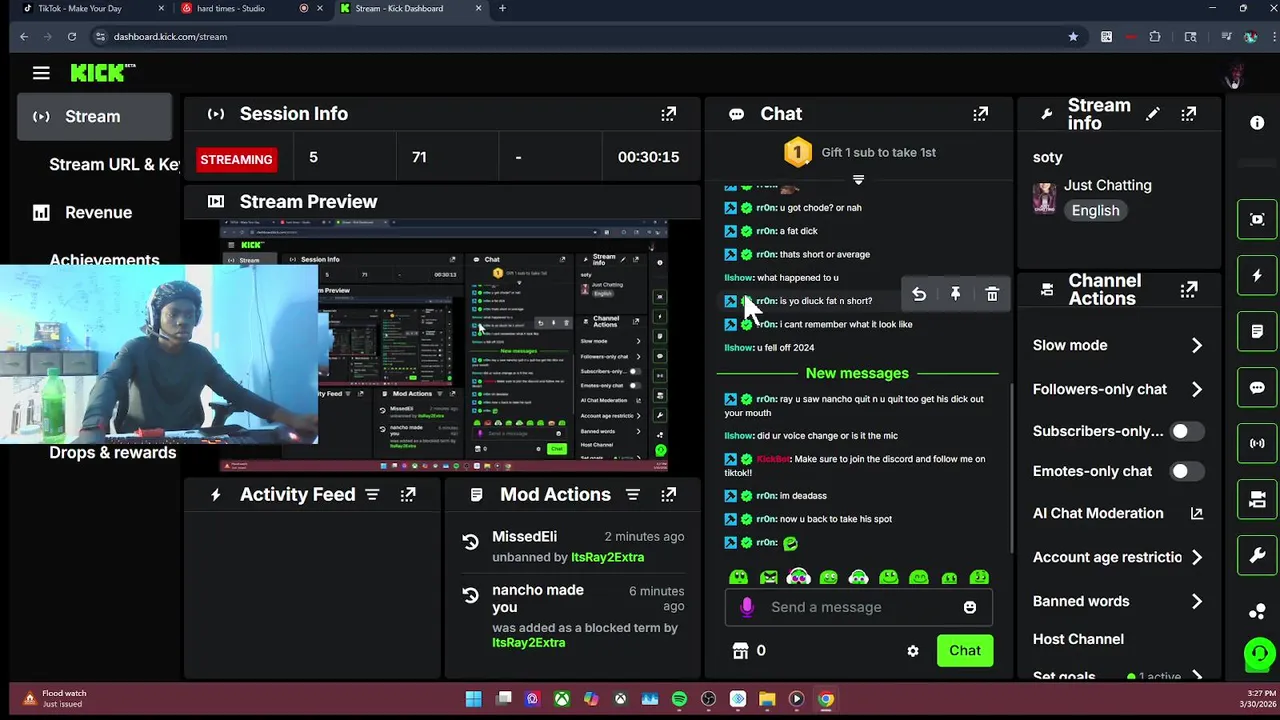1280x720 pixels.
Task: Bookmark this page with star icon
Action: click(1073, 37)
